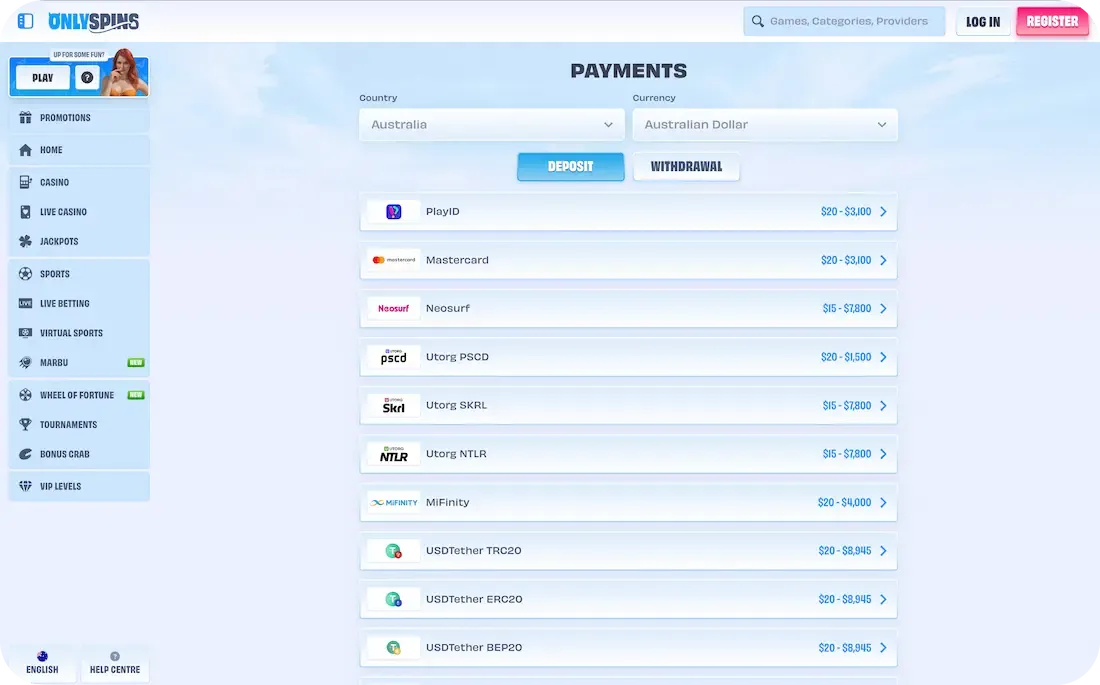The image size is (1100, 685).
Task: Click the question mark icon beside Play
Action: click(87, 78)
